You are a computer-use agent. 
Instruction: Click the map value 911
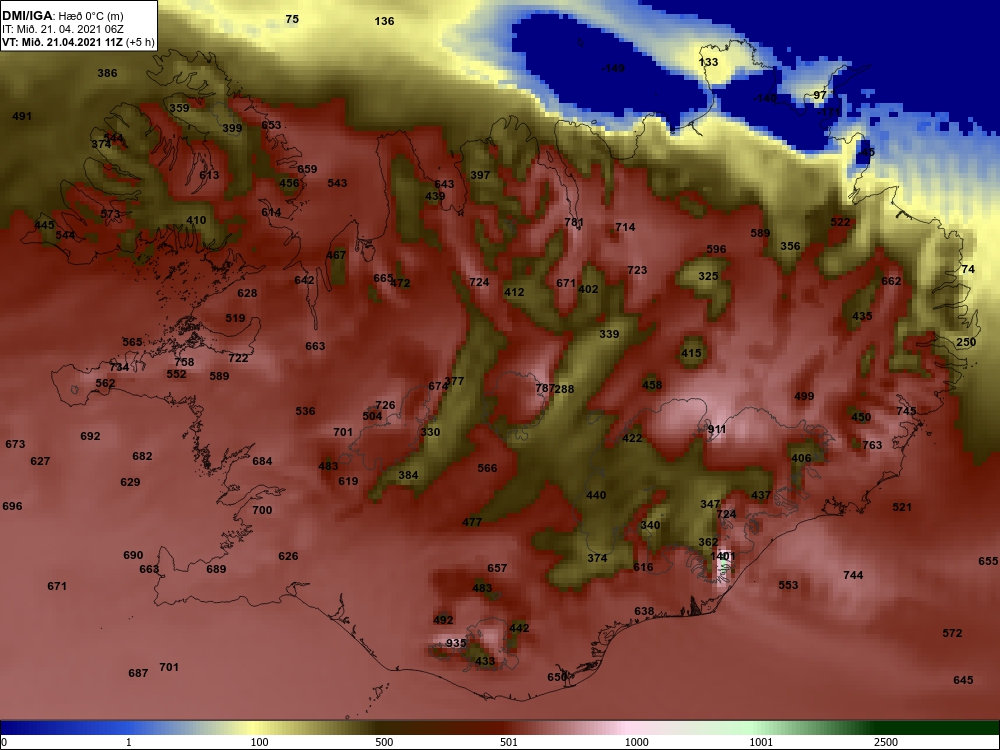click(717, 429)
